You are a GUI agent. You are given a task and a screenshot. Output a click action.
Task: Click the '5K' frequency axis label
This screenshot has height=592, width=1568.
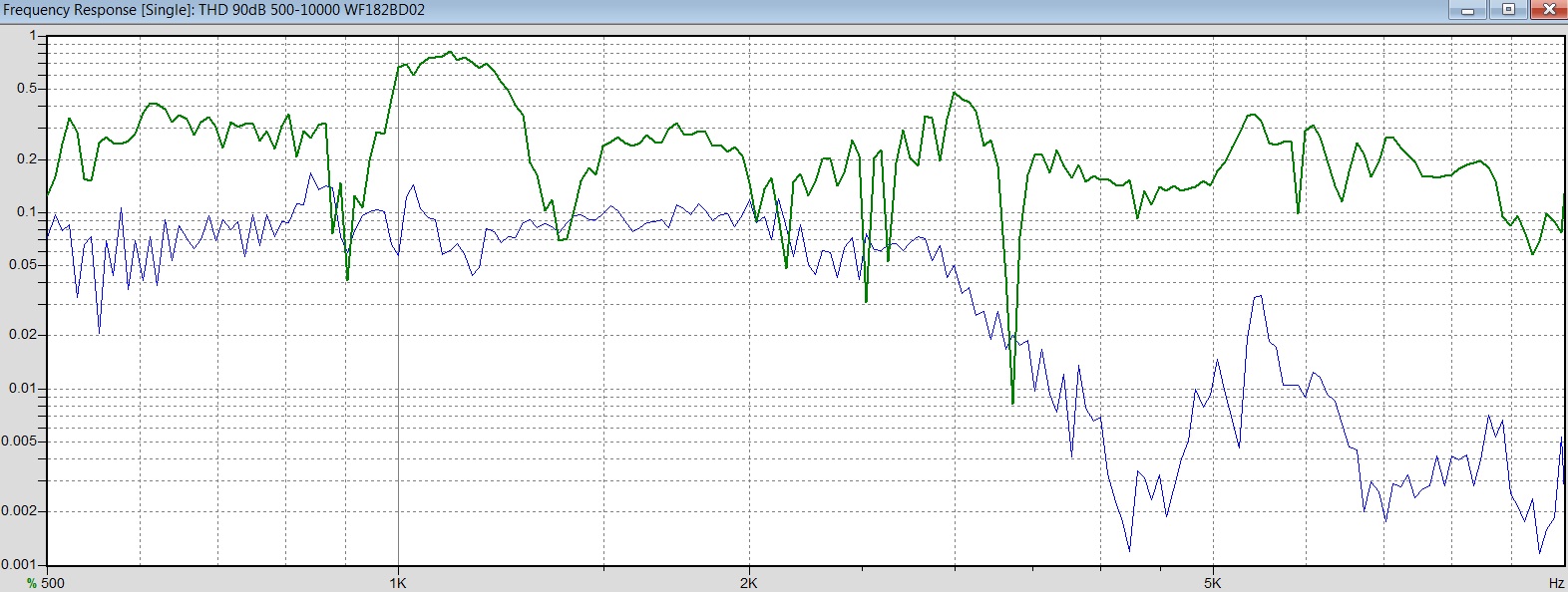[x=1212, y=583]
